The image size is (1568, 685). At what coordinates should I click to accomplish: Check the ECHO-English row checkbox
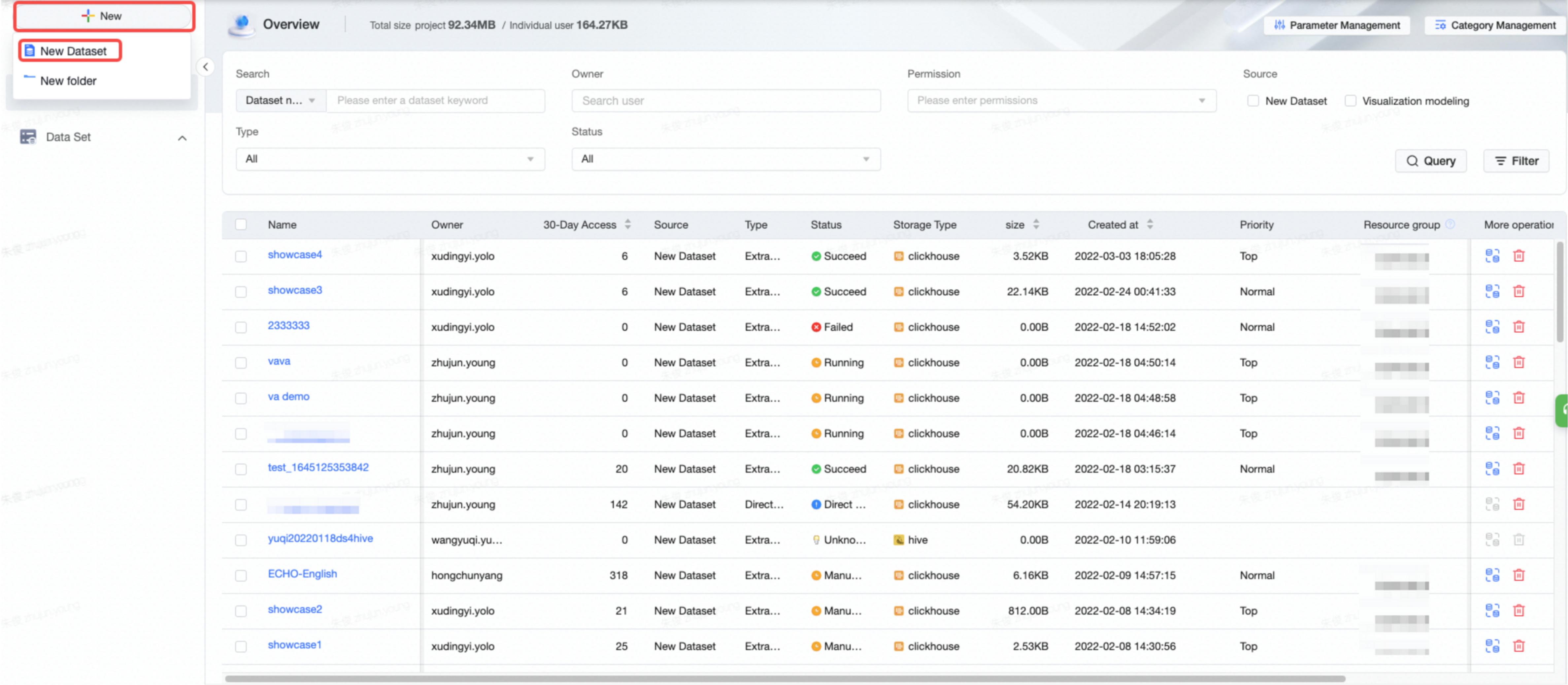click(241, 575)
